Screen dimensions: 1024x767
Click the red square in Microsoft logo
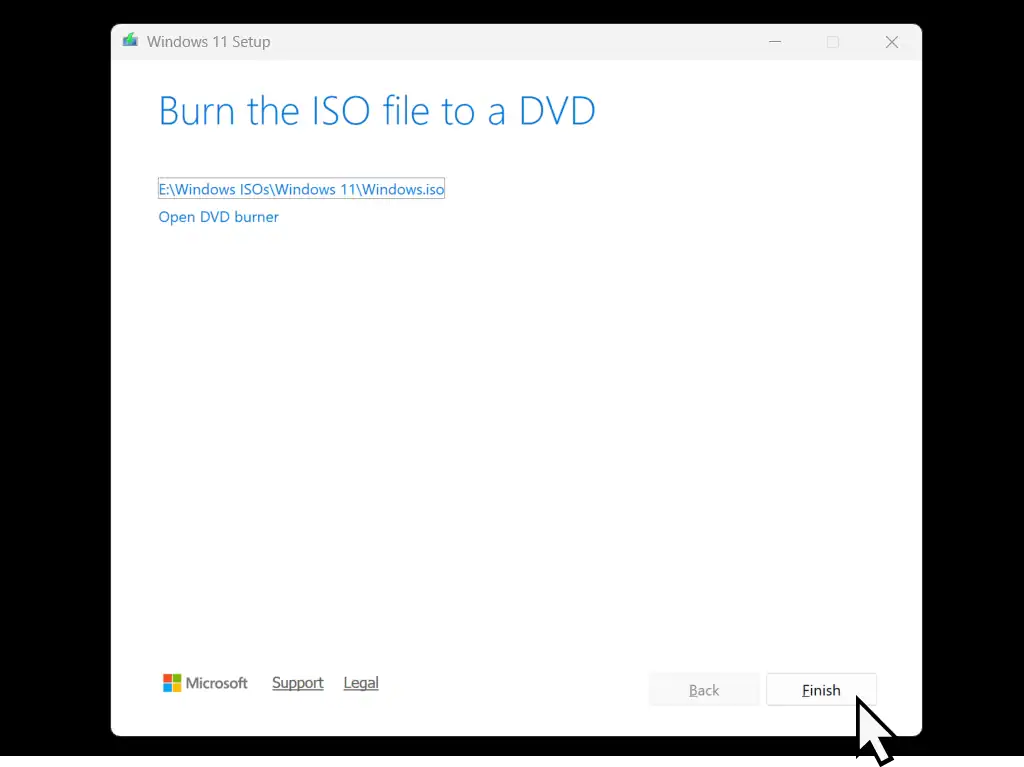click(x=168, y=678)
